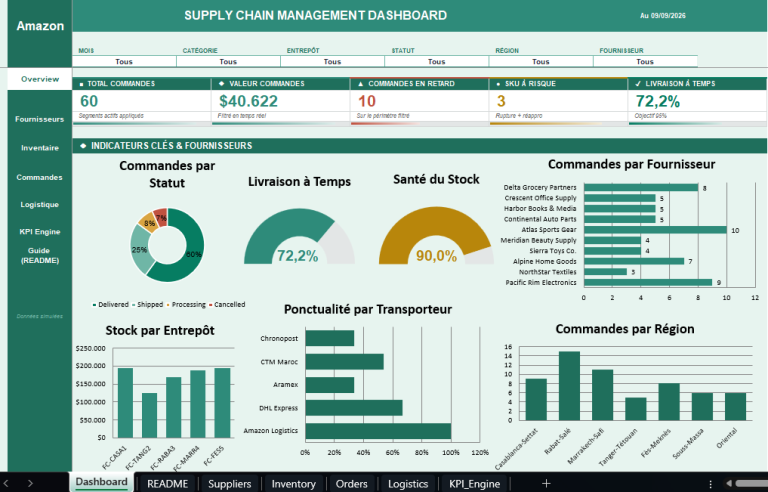Viewport: 768px width, 492px height.
Task: Select the CTM Maroc punctuality bar
Action: (x=344, y=362)
